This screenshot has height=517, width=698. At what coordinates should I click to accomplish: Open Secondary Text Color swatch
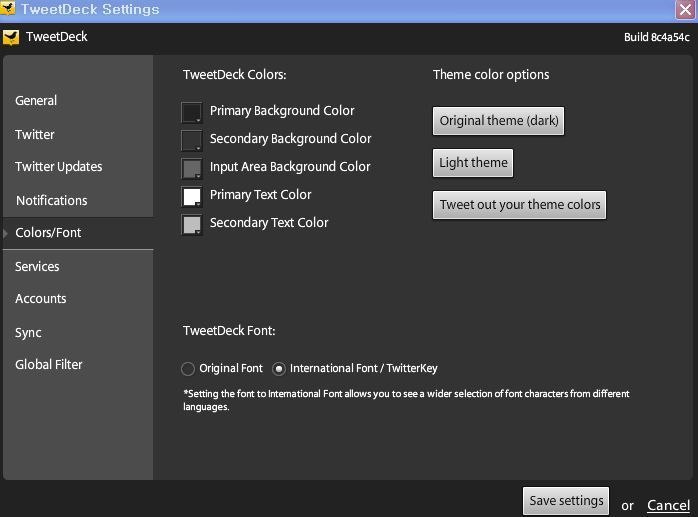click(x=191, y=224)
